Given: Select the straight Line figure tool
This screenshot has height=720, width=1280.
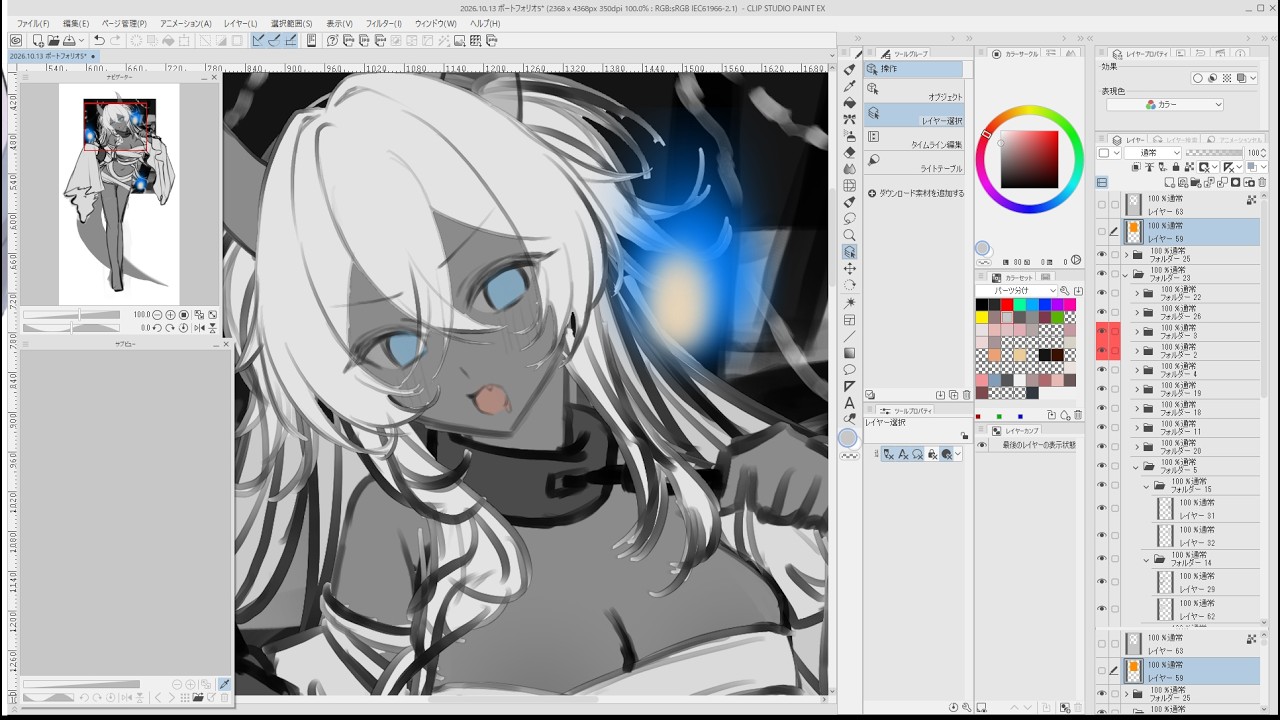Looking at the screenshot, I should tap(850, 336).
